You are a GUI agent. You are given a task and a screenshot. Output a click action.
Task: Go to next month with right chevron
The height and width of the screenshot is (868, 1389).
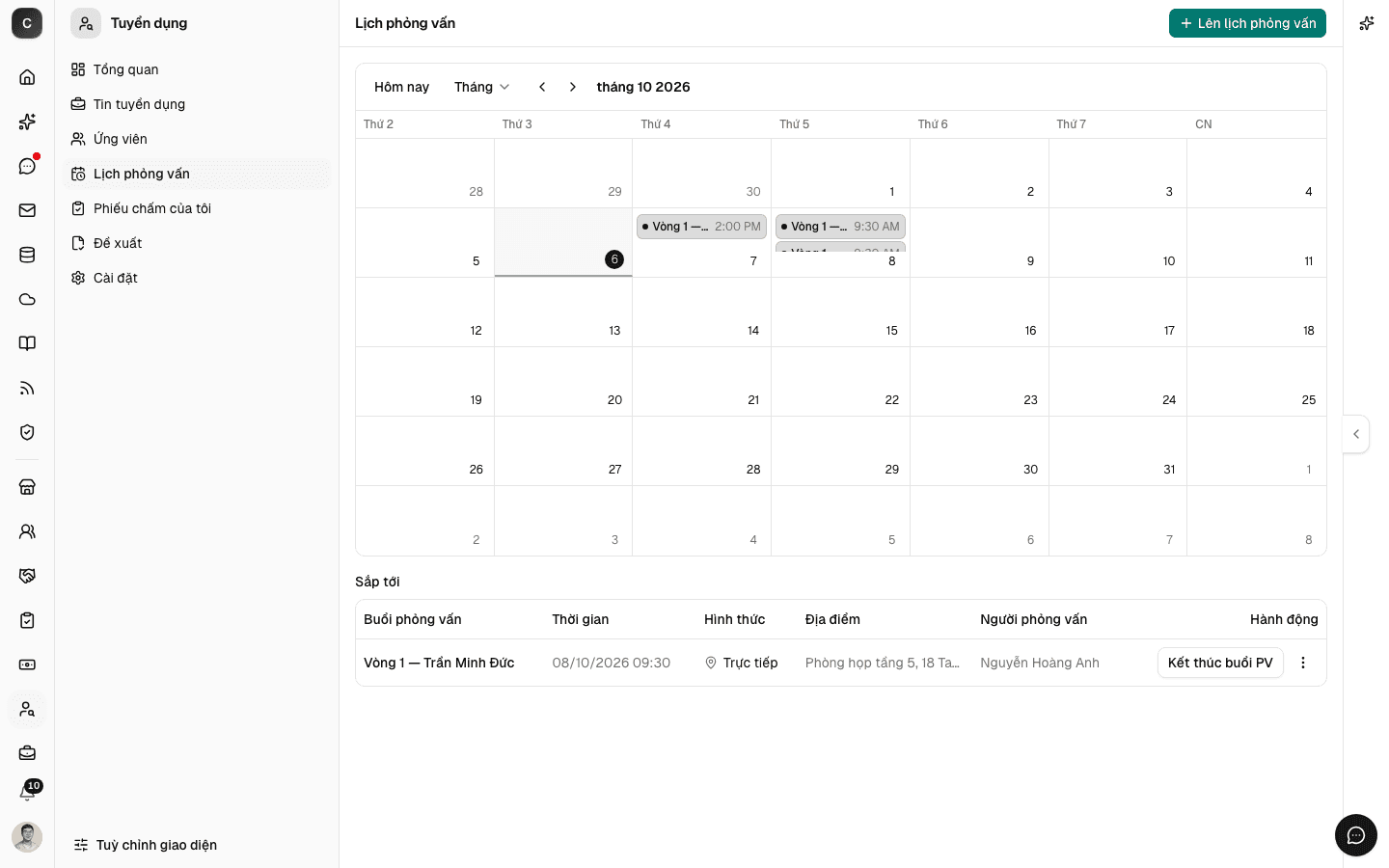[x=573, y=87]
